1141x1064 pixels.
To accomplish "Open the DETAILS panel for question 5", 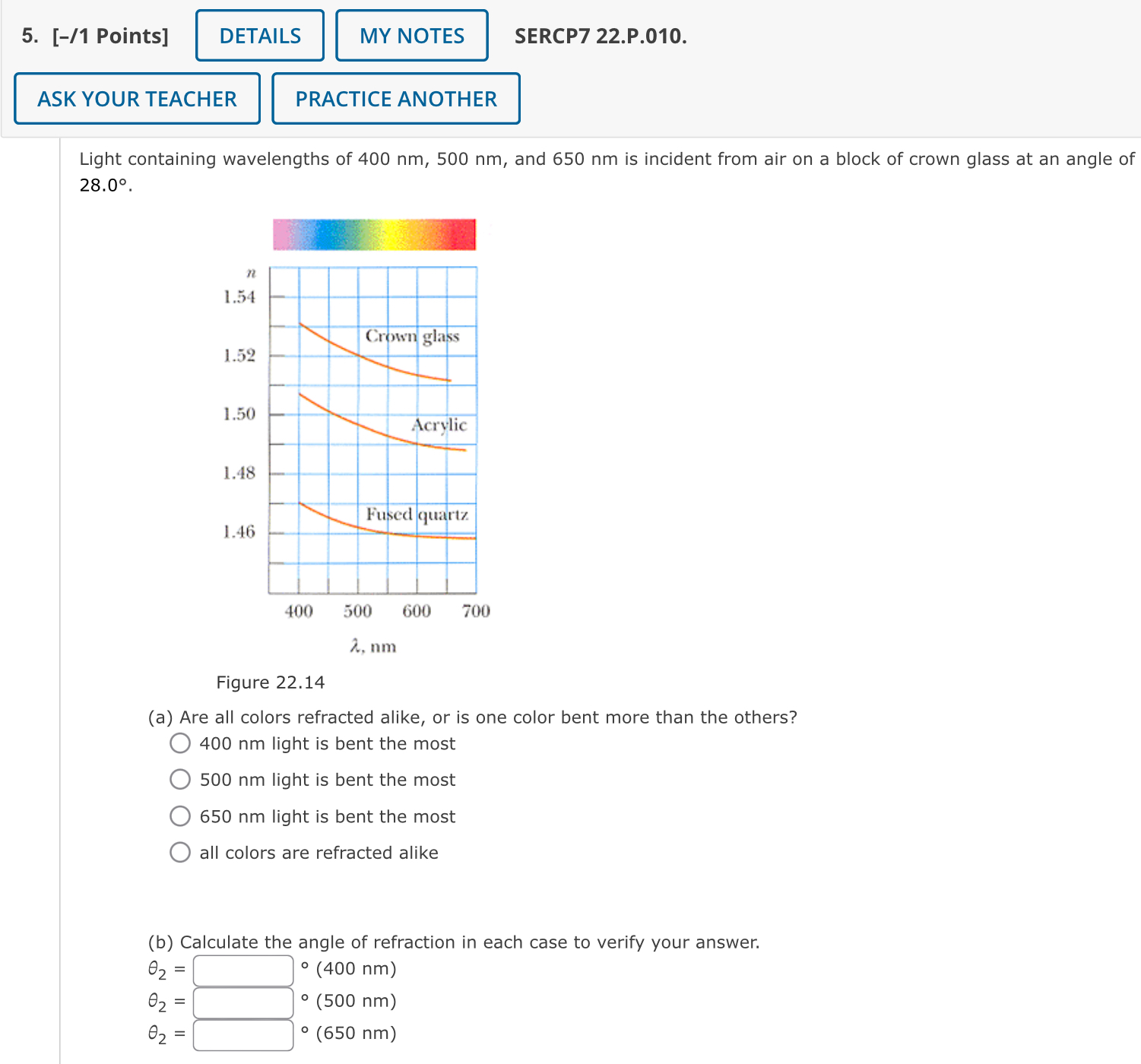I will pyautogui.click(x=258, y=35).
